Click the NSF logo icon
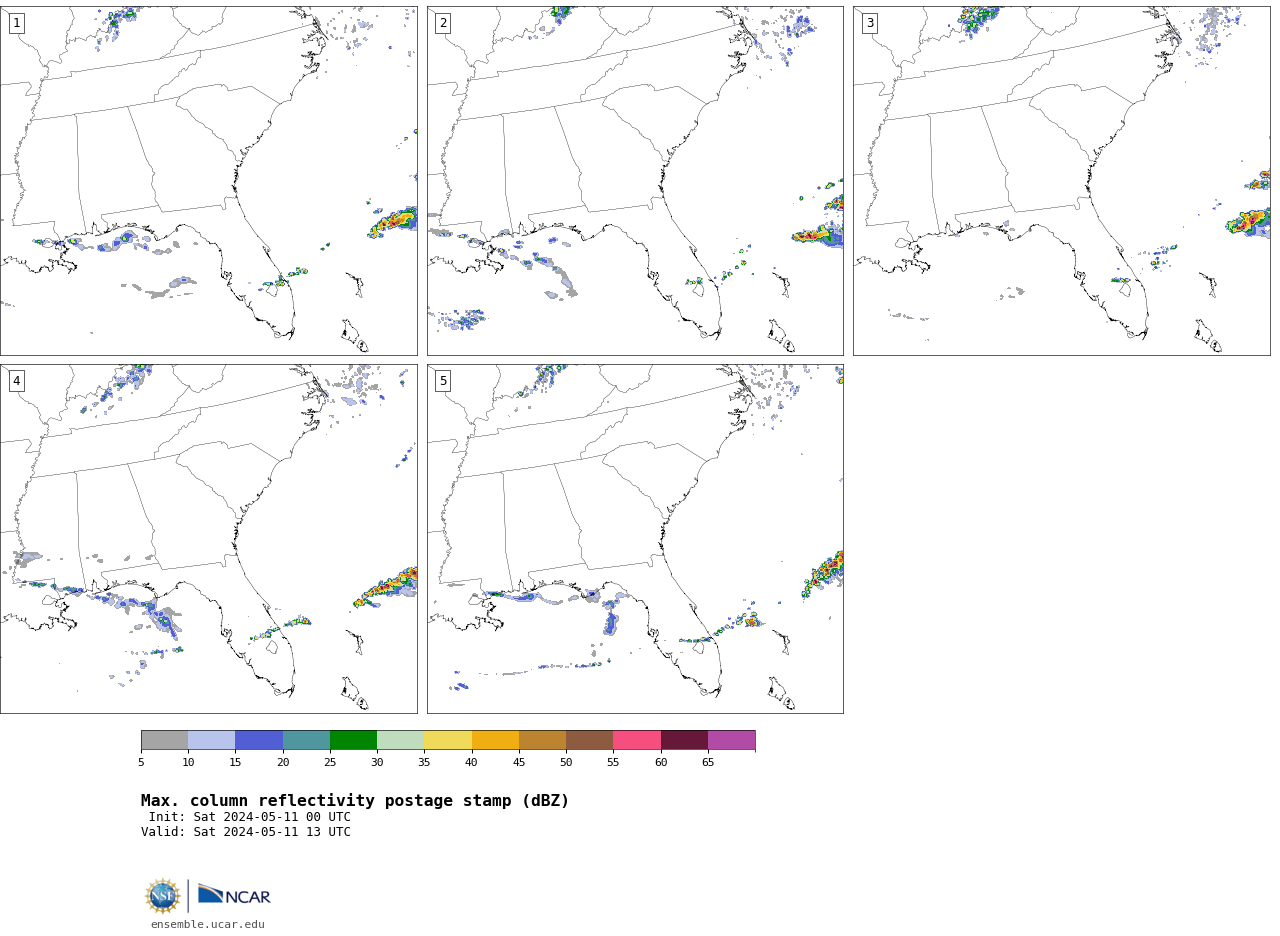The image size is (1280, 936). [x=163, y=896]
